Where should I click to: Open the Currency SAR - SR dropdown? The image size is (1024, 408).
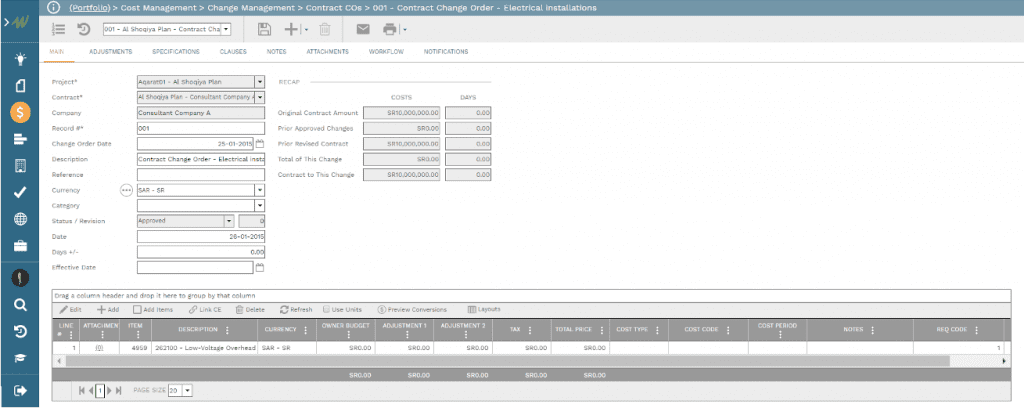[259, 190]
